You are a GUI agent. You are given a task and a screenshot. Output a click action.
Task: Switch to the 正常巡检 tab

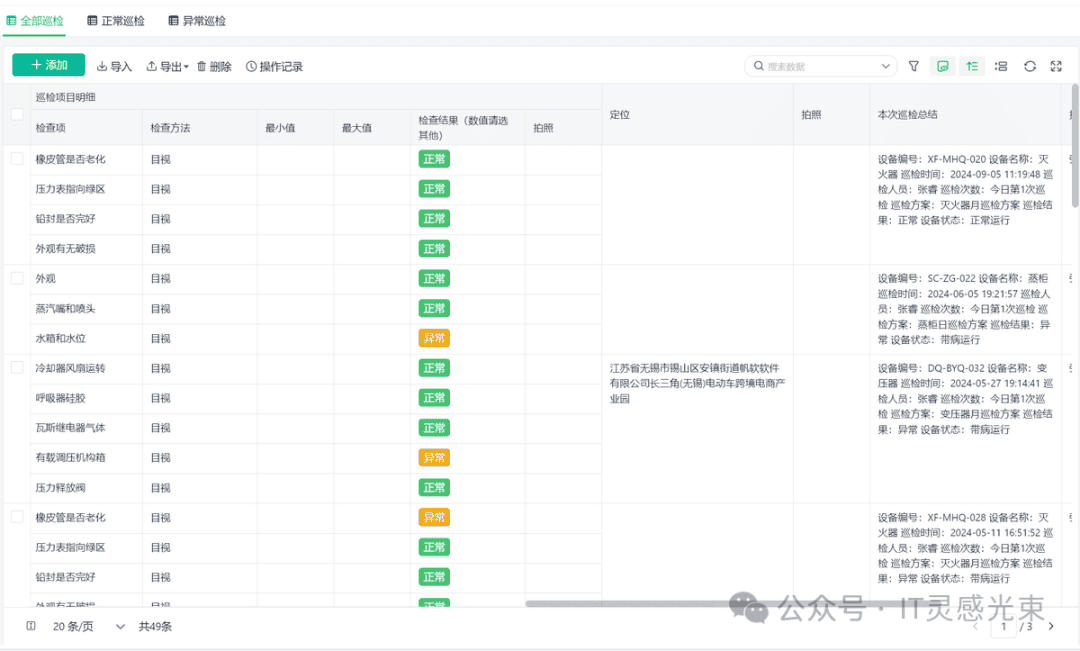tap(116, 21)
